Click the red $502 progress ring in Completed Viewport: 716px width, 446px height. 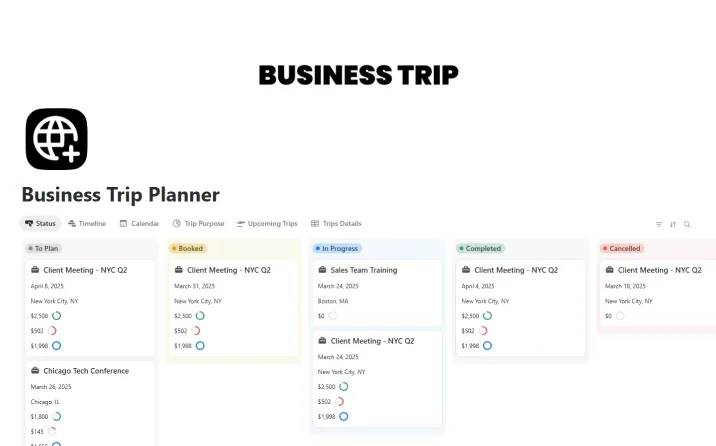[484, 331]
